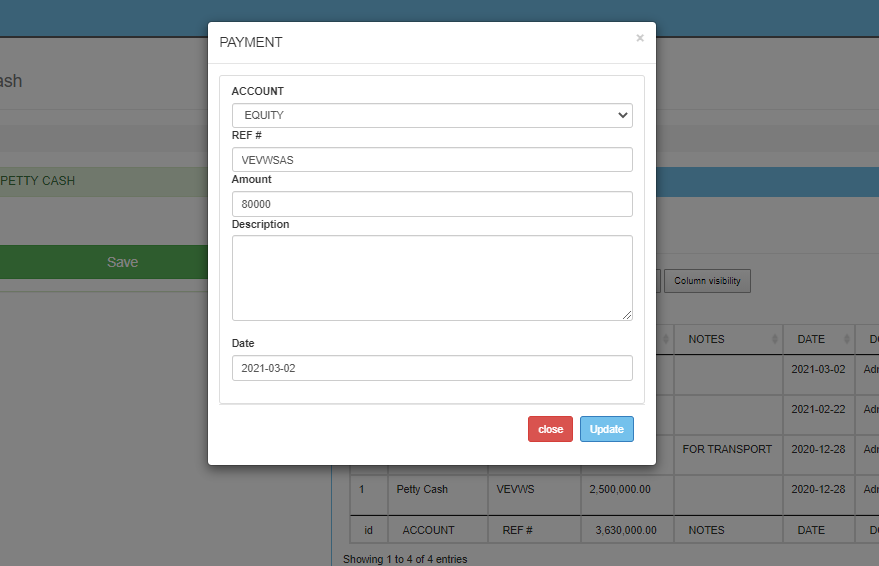Select the Petty Cash row account cell

pos(422,490)
